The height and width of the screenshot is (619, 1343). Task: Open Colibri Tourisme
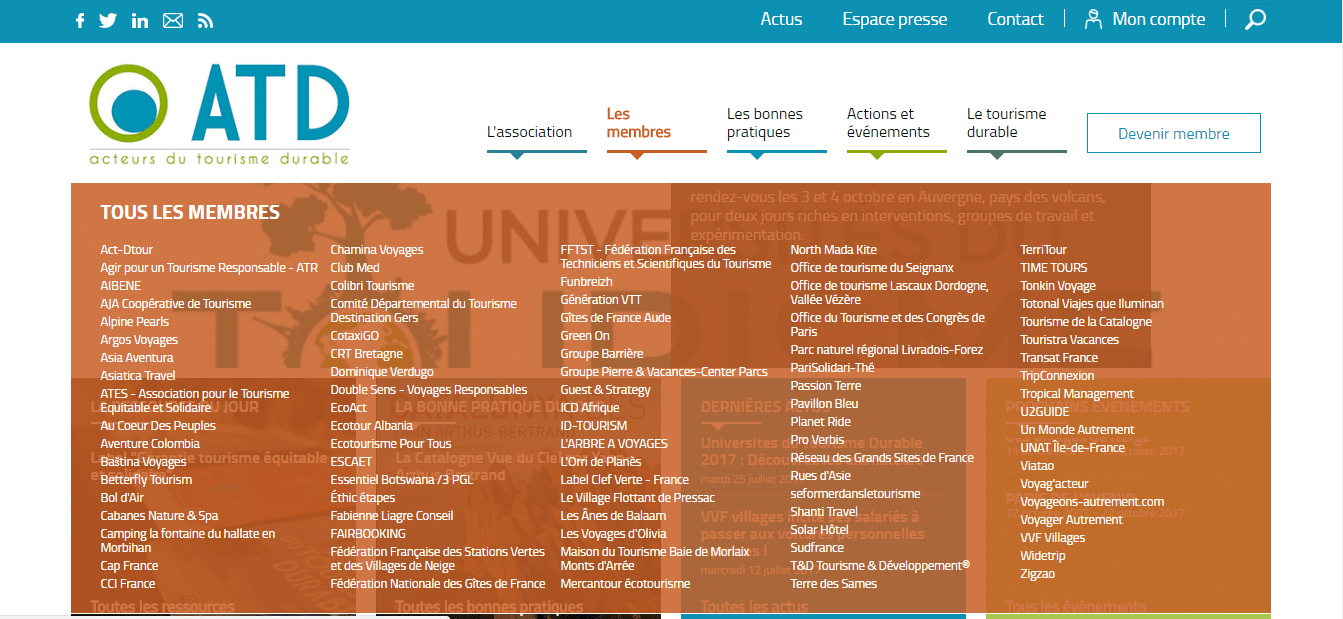click(x=372, y=286)
